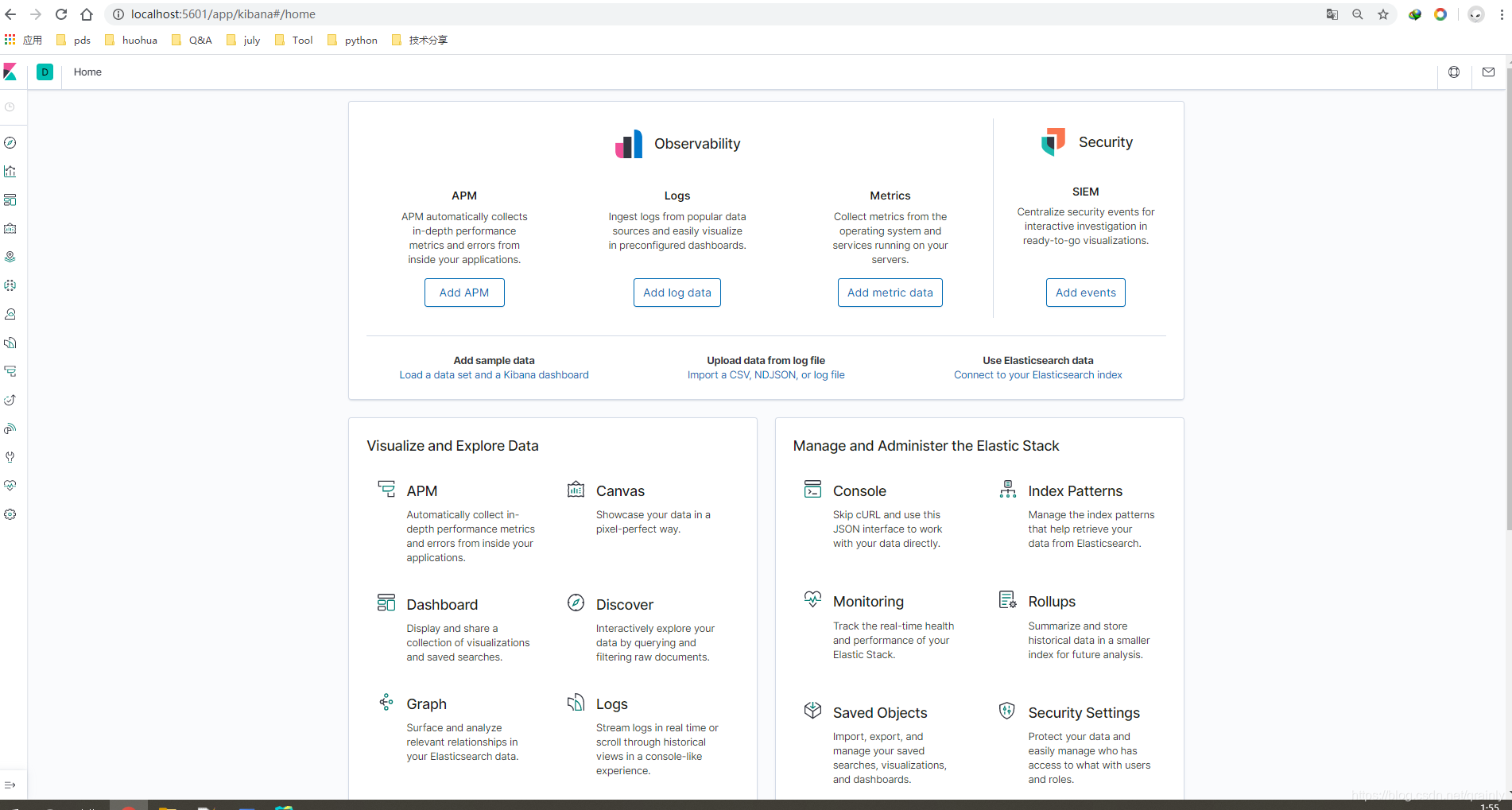
Task: Click the Observability heading
Action: click(697, 144)
